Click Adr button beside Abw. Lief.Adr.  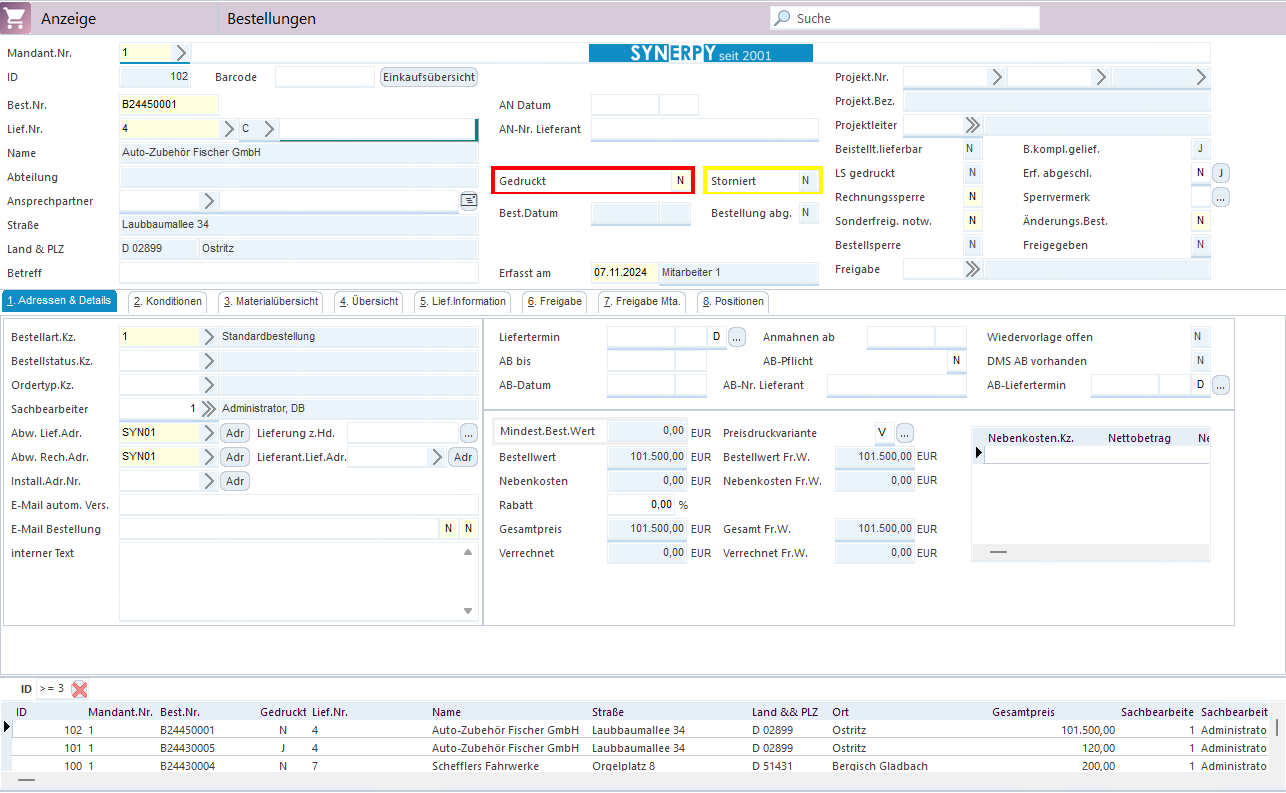(235, 433)
